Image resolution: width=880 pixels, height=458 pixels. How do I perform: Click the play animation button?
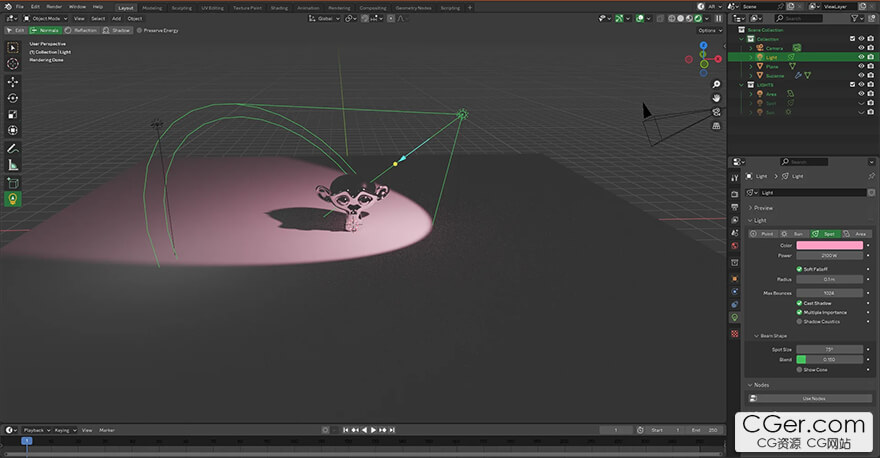click(374, 430)
